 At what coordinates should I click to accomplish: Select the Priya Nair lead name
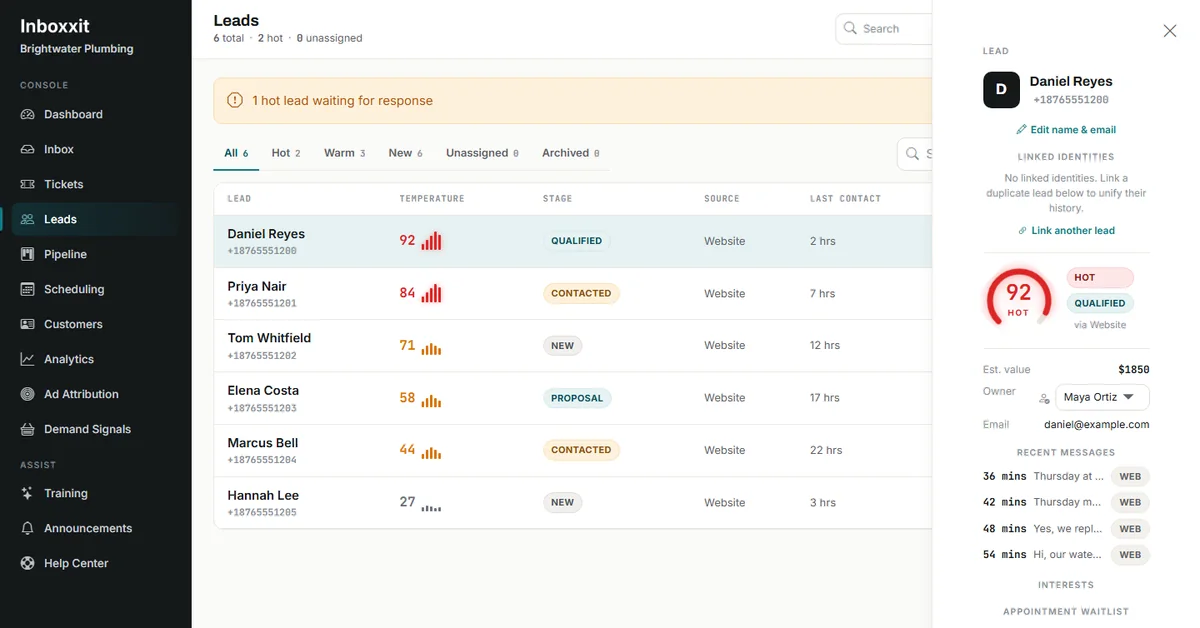click(257, 286)
